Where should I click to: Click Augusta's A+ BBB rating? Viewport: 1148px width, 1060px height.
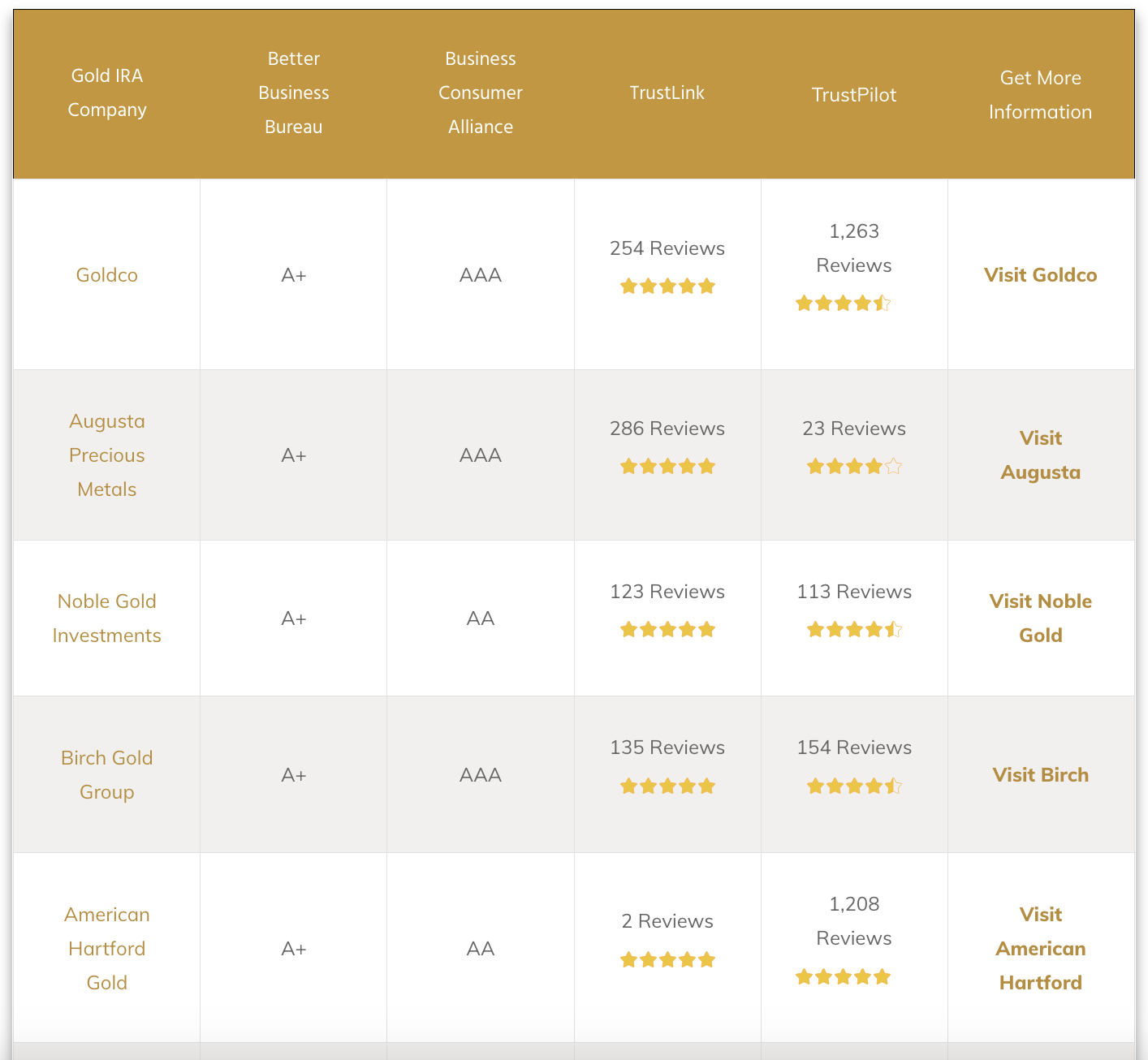coord(294,455)
